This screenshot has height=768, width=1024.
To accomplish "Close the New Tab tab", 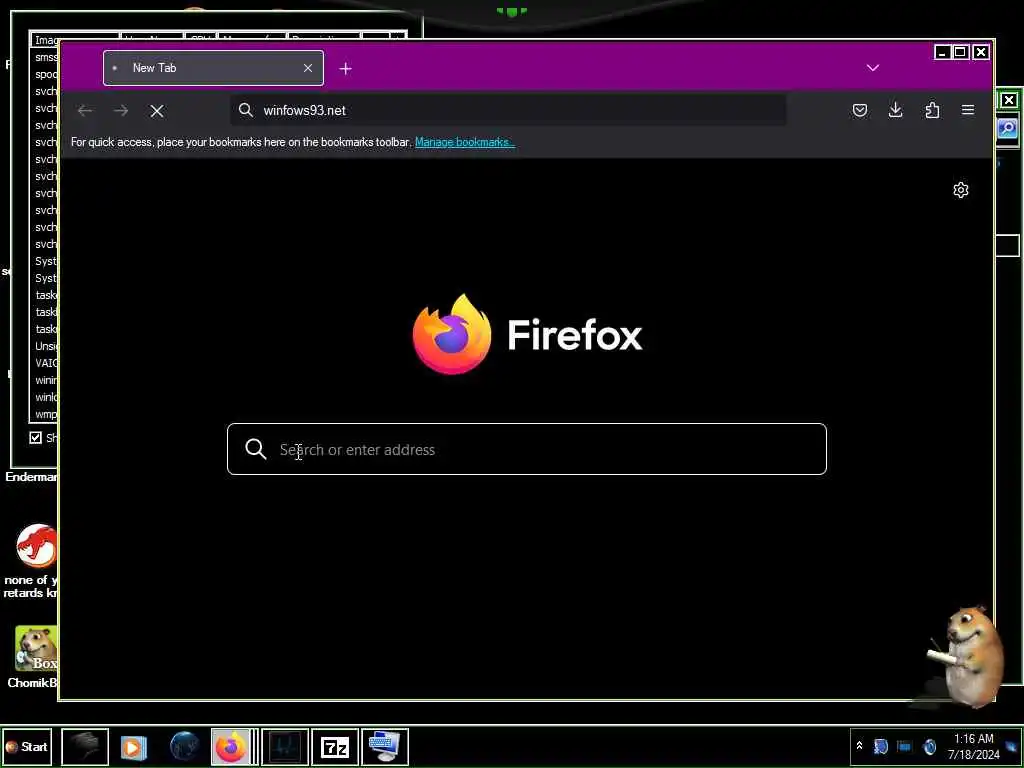I will click(308, 68).
